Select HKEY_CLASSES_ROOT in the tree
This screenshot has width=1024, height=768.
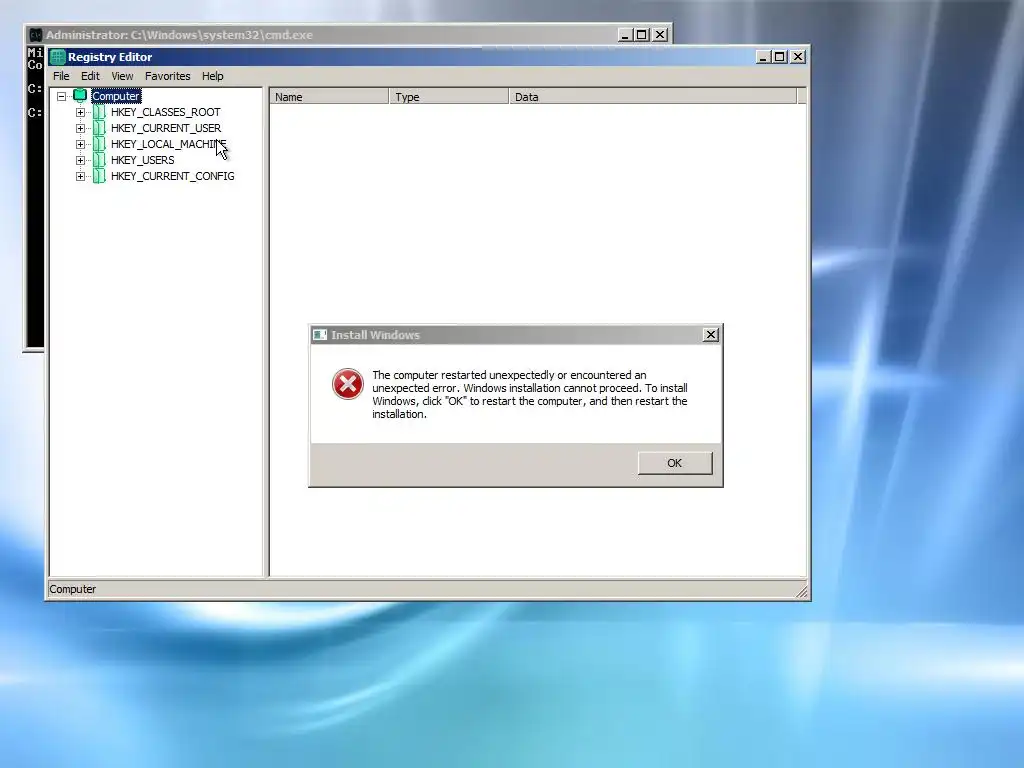pos(165,112)
